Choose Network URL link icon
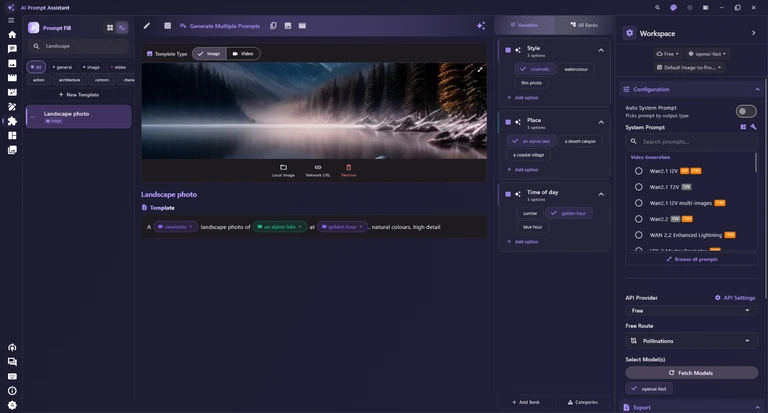The height and width of the screenshot is (413, 768). pos(318,170)
